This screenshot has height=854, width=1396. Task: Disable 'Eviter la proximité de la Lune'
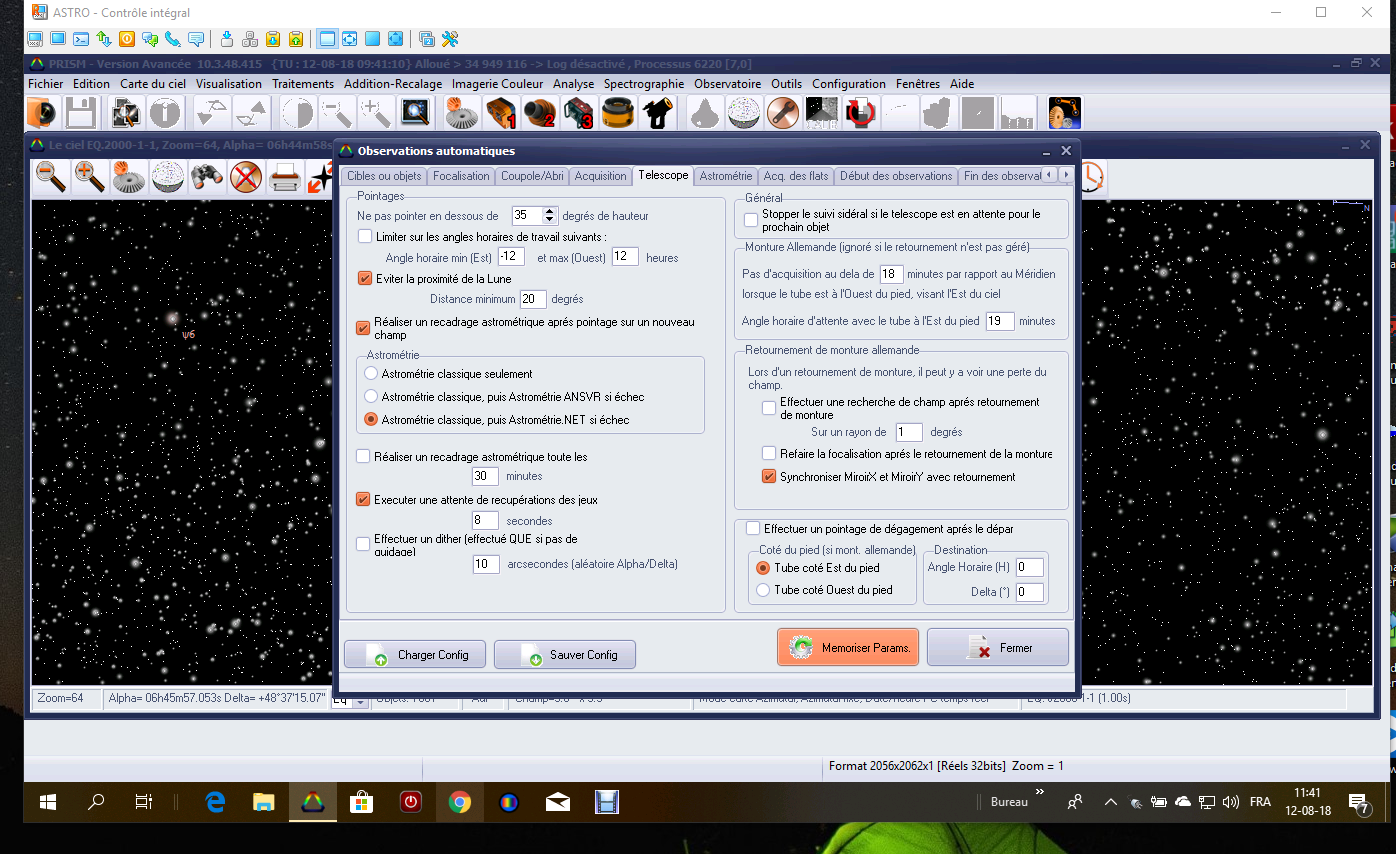(365, 279)
